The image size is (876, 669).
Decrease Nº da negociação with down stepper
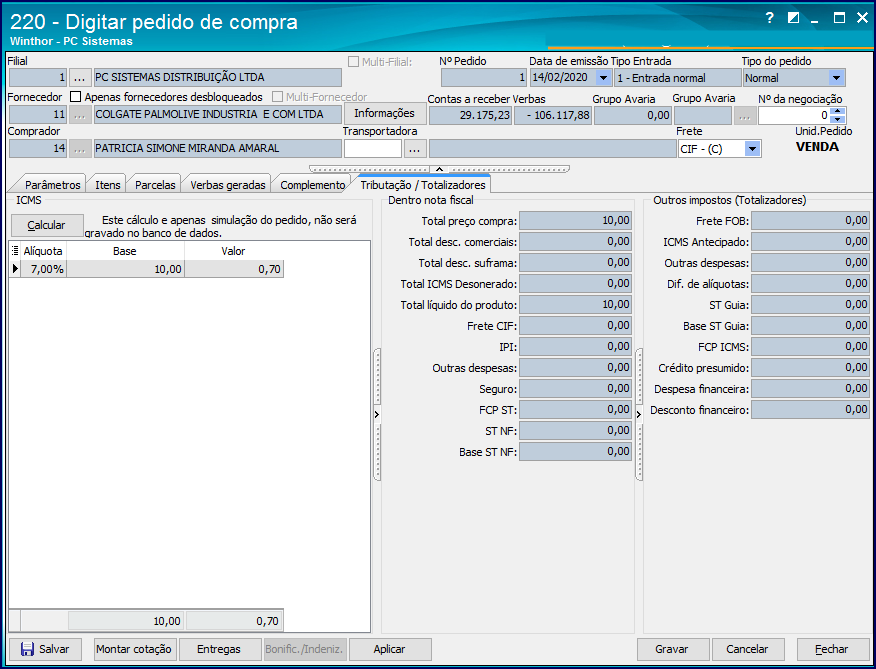[837, 120]
